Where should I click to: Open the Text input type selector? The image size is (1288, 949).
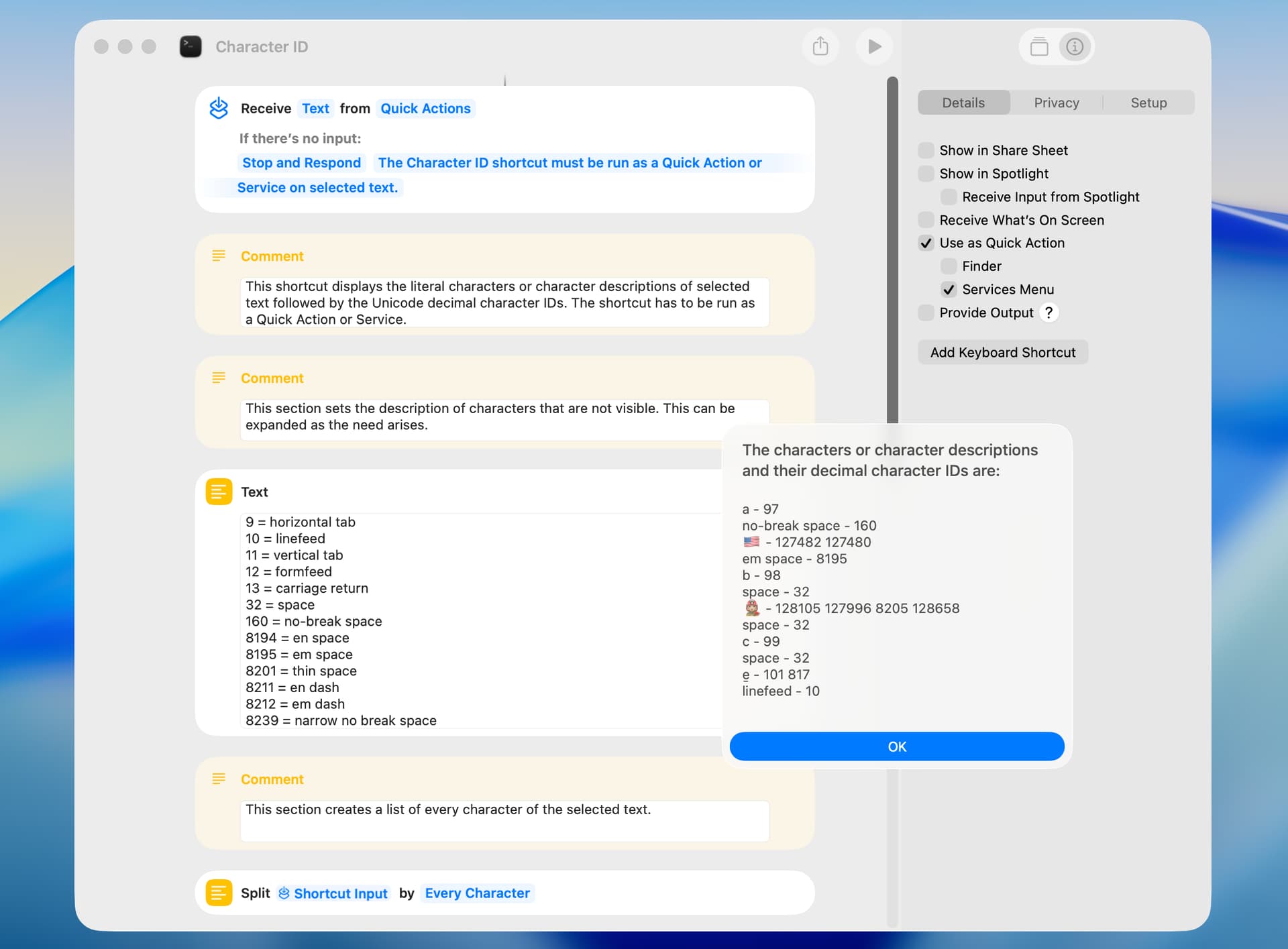click(315, 109)
